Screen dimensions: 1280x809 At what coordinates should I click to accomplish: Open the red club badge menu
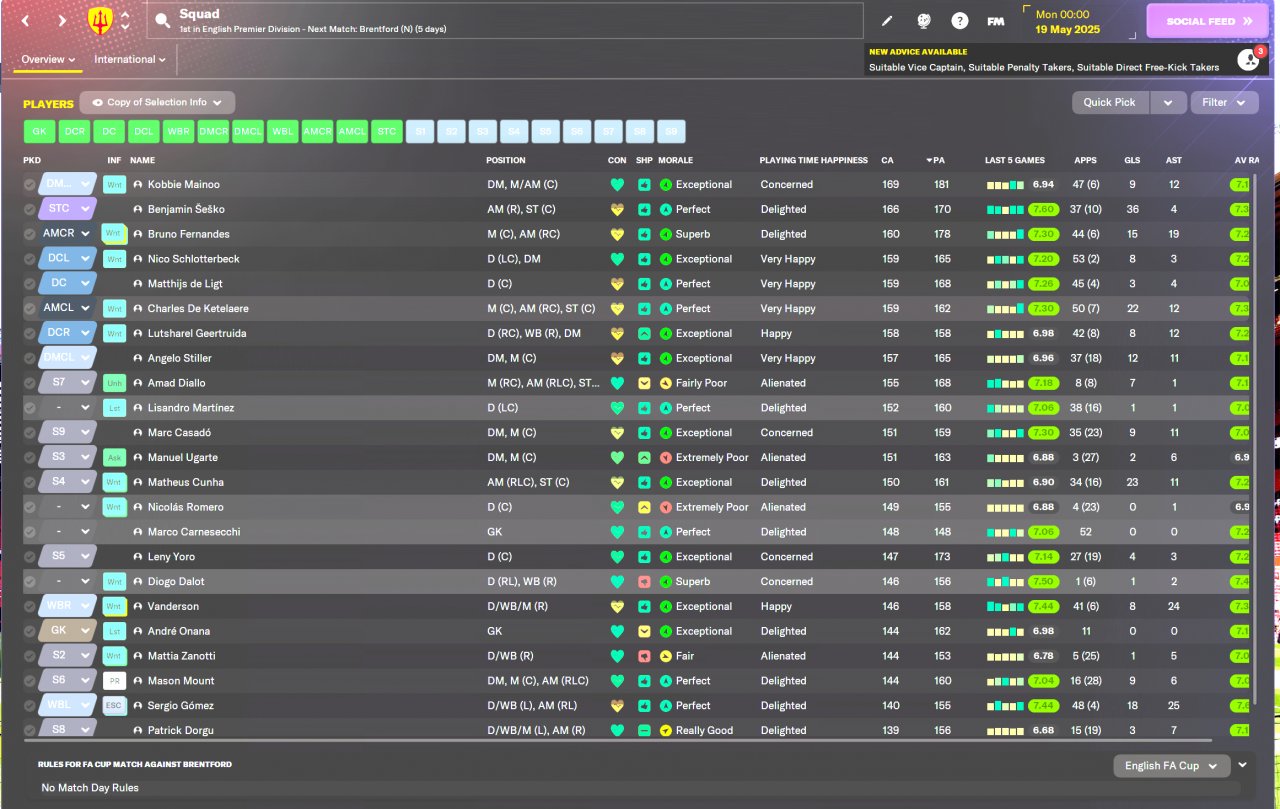(x=101, y=20)
